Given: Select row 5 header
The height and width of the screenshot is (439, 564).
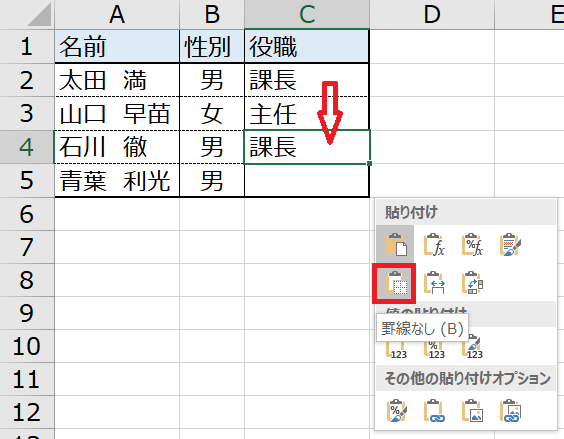Looking at the screenshot, I should pos(27,180).
